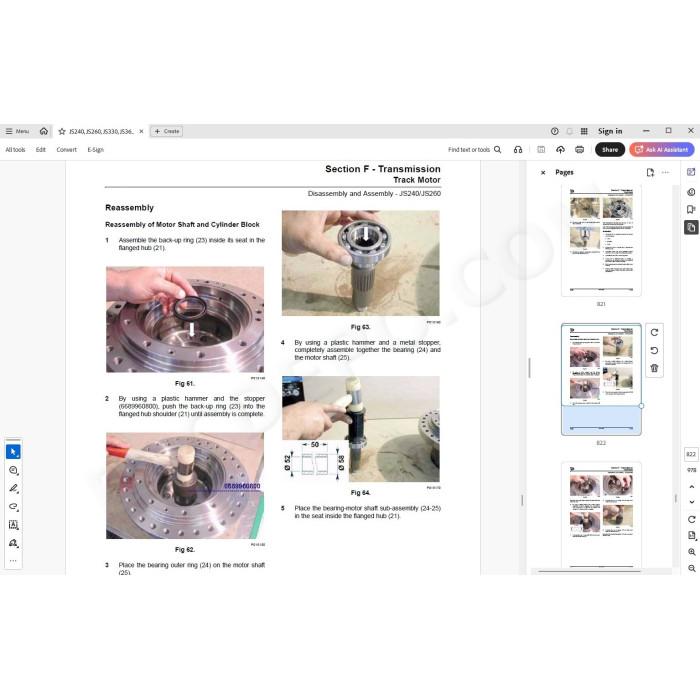Select the add comment tool
This screenshot has height=700, width=700.
13,470
